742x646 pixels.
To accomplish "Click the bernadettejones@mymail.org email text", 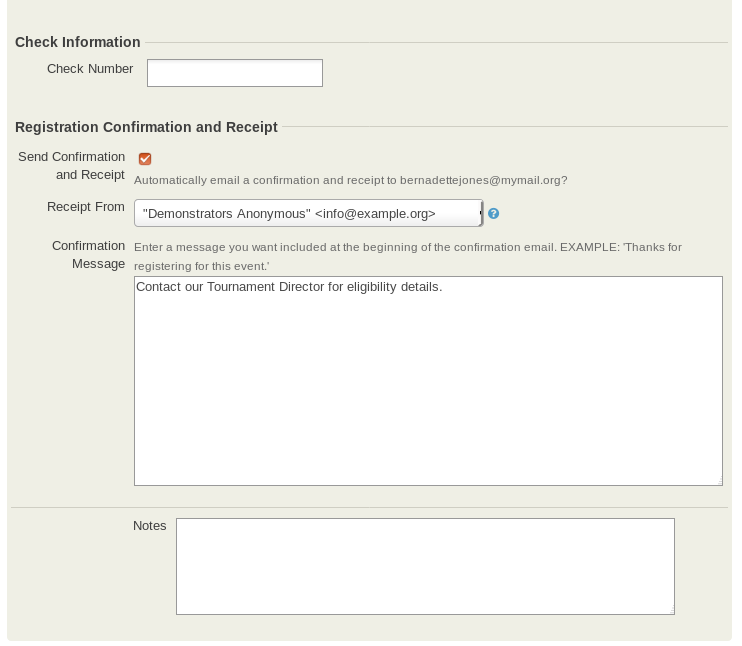I will point(482,181).
